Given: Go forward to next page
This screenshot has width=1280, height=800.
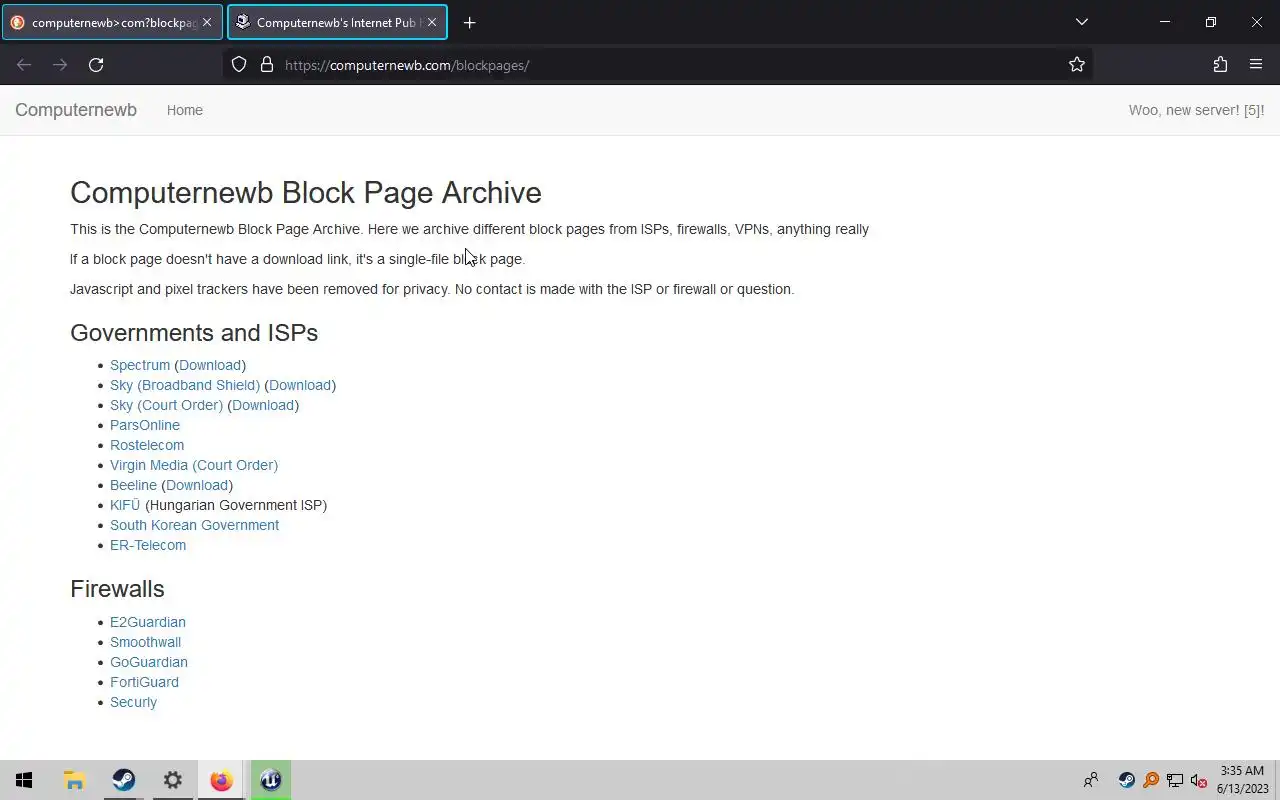Looking at the screenshot, I should pyautogui.click(x=60, y=65).
